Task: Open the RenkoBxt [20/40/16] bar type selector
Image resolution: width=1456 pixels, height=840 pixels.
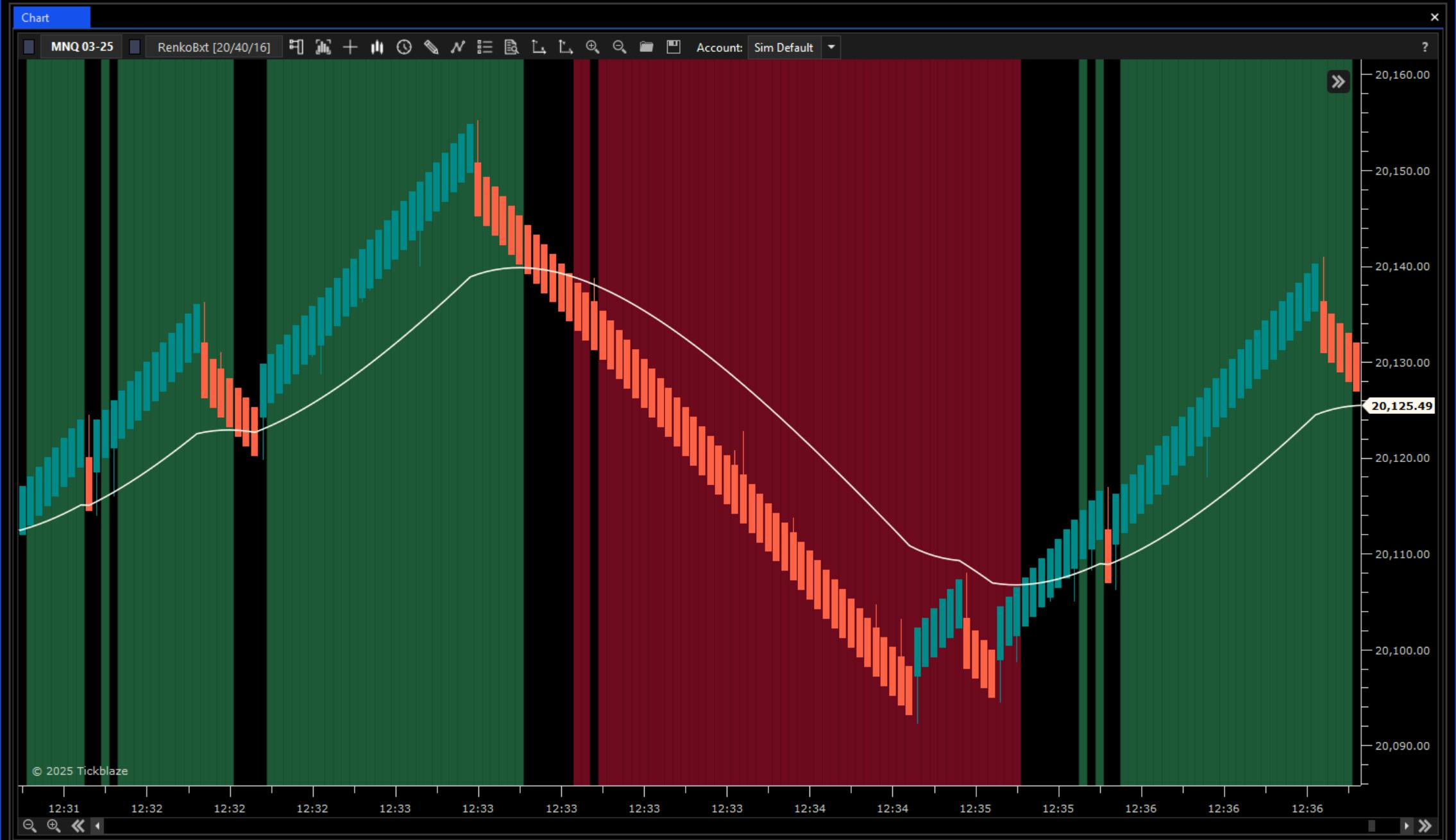Action: click(214, 47)
